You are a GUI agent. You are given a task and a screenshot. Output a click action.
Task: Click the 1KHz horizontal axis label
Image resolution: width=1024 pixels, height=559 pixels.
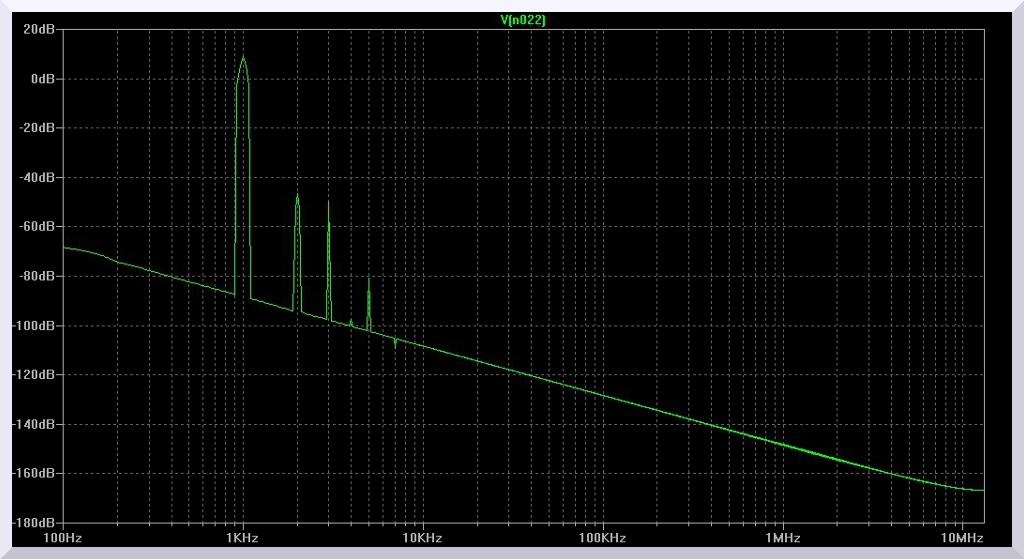pos(242,539)
